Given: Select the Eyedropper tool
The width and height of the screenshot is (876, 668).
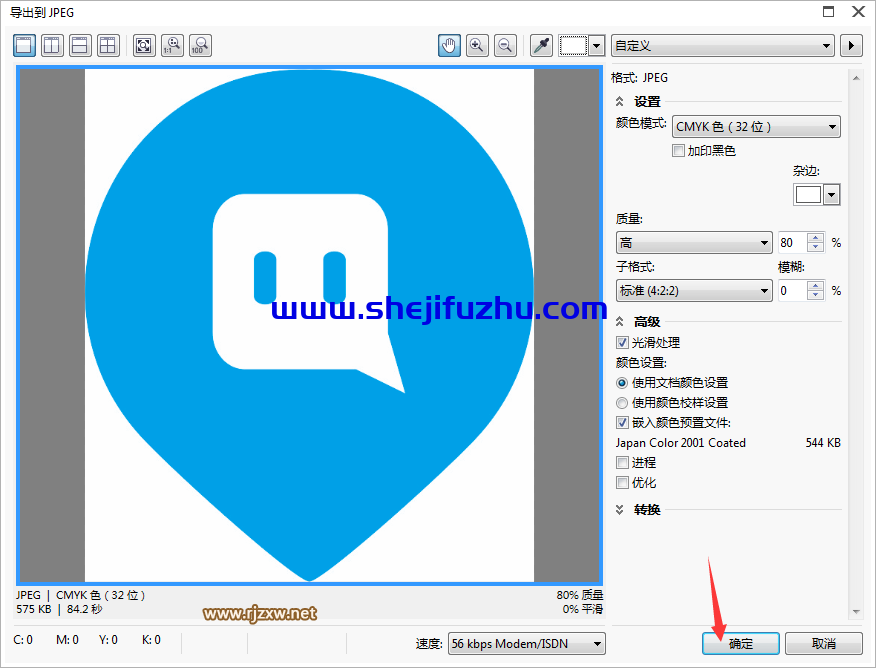Looking at the screenshot, I should coord(541,45).
